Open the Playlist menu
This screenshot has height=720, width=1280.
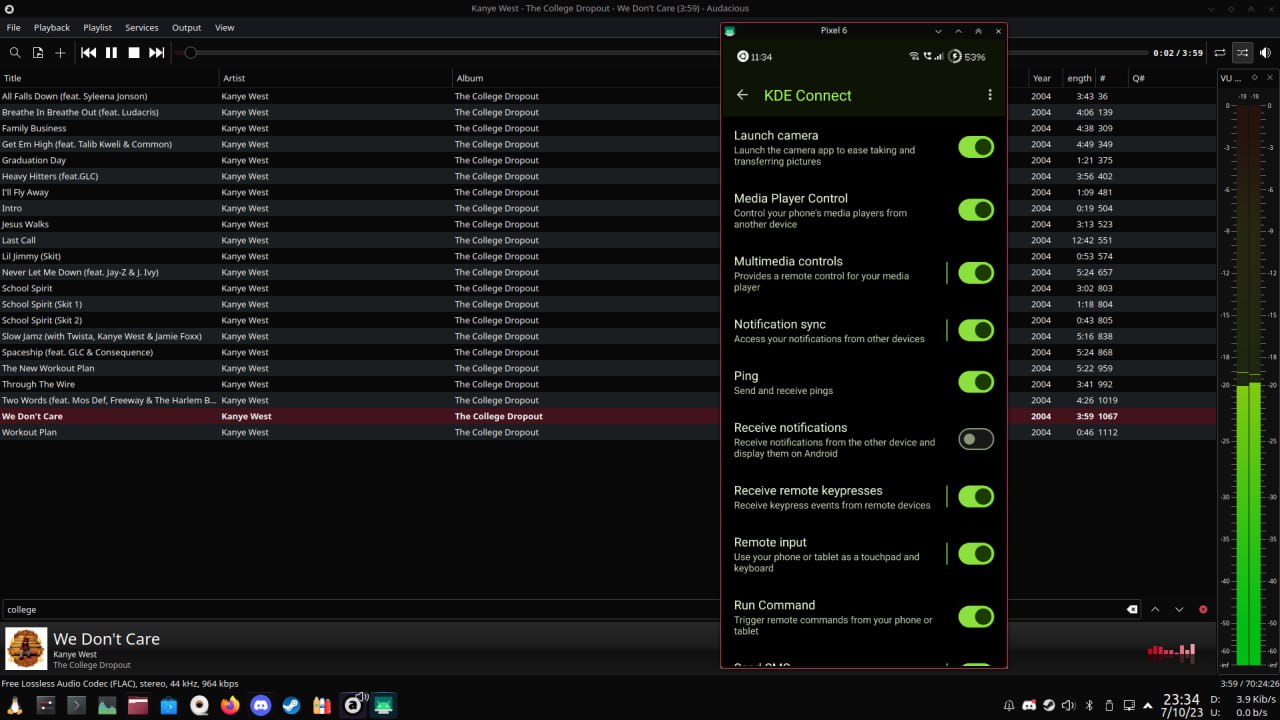97,28
